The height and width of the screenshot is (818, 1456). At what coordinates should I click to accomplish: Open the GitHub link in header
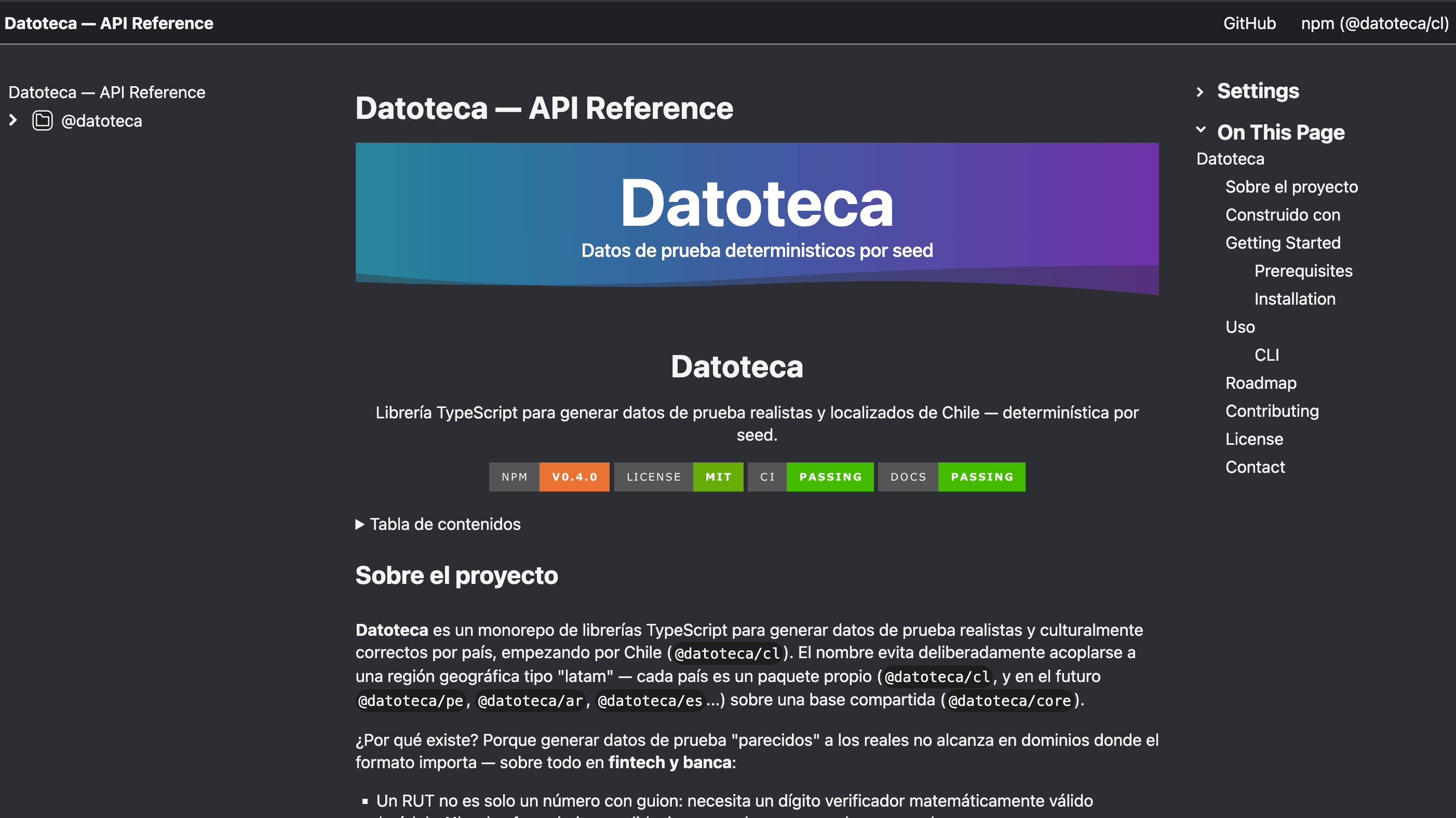1249,23
